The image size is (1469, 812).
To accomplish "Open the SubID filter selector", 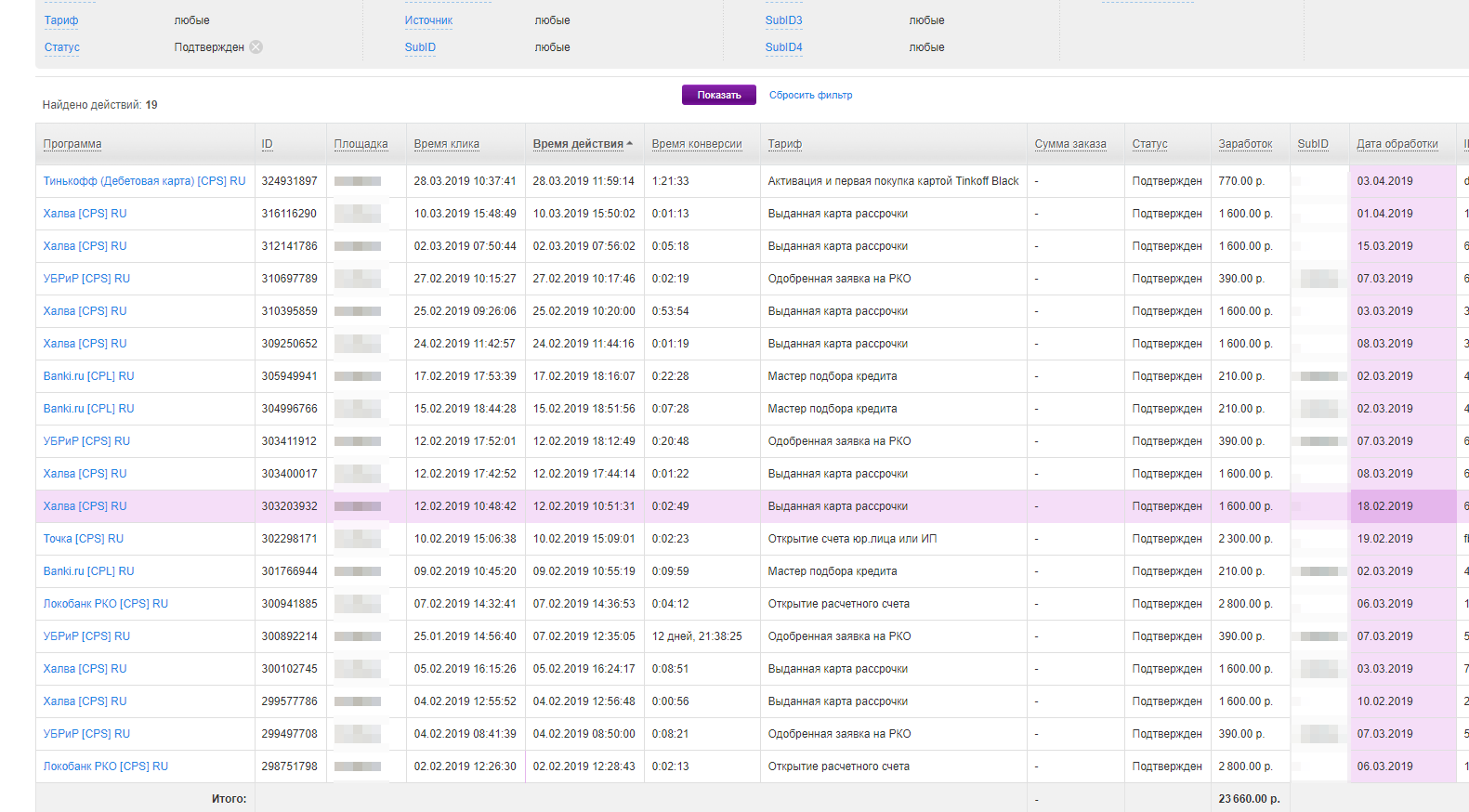I will coord(420,47).
